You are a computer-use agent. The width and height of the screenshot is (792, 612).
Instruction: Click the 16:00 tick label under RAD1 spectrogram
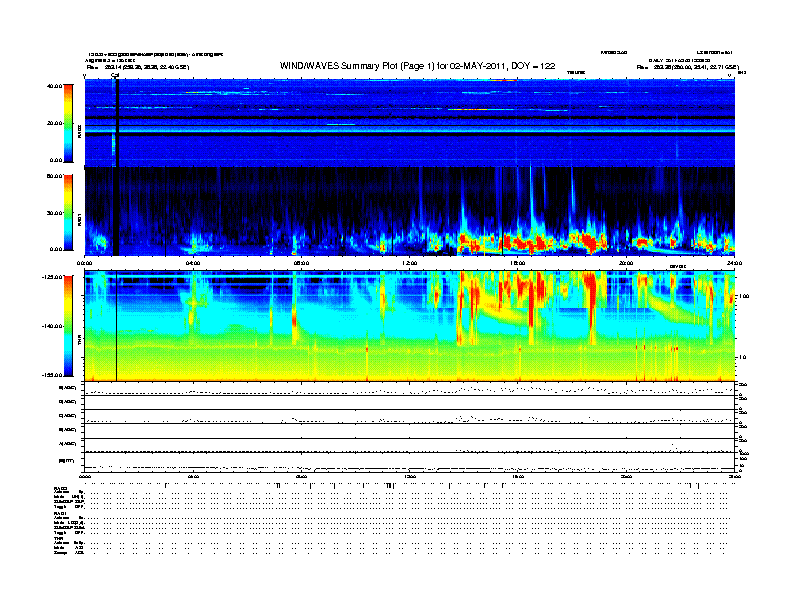pyautogui.click(x=518, y=263)
